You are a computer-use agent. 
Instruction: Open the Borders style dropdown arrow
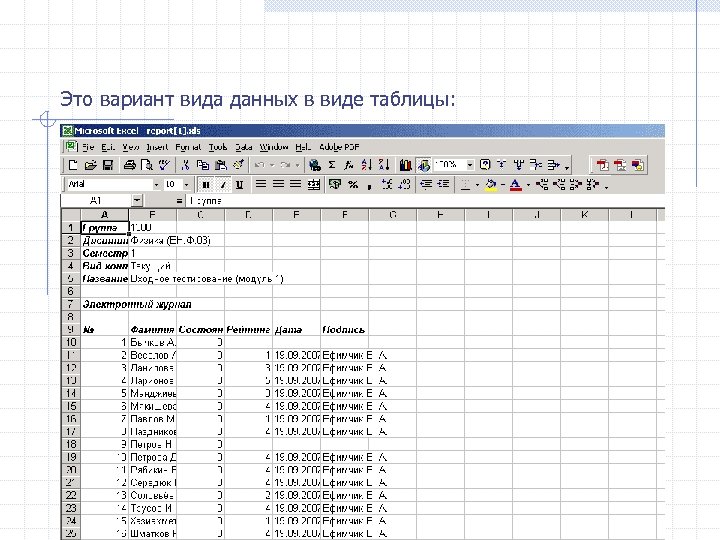click(x=477, y=185)
